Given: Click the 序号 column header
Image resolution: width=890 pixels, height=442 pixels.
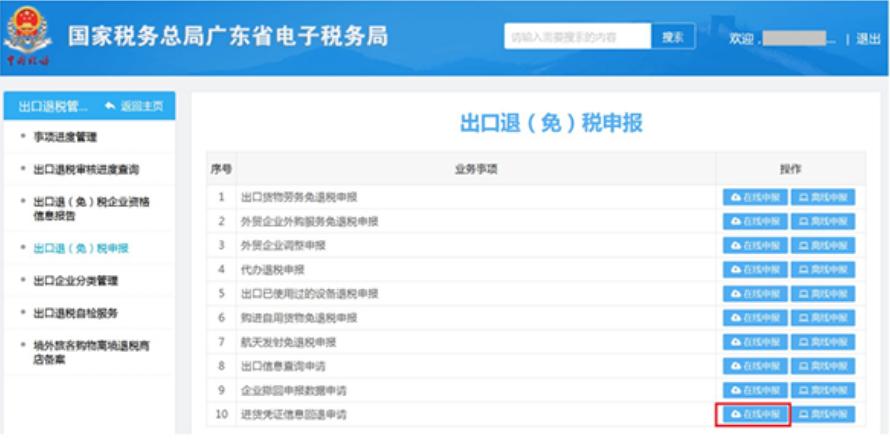Looking at the screenshot, I should [221, 170].
